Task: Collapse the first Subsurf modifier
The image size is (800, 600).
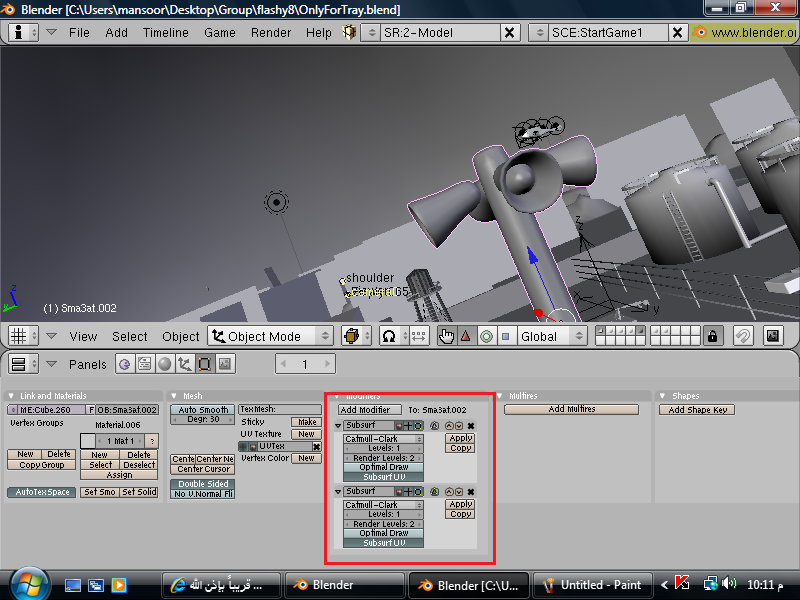Action: point(338,426)
